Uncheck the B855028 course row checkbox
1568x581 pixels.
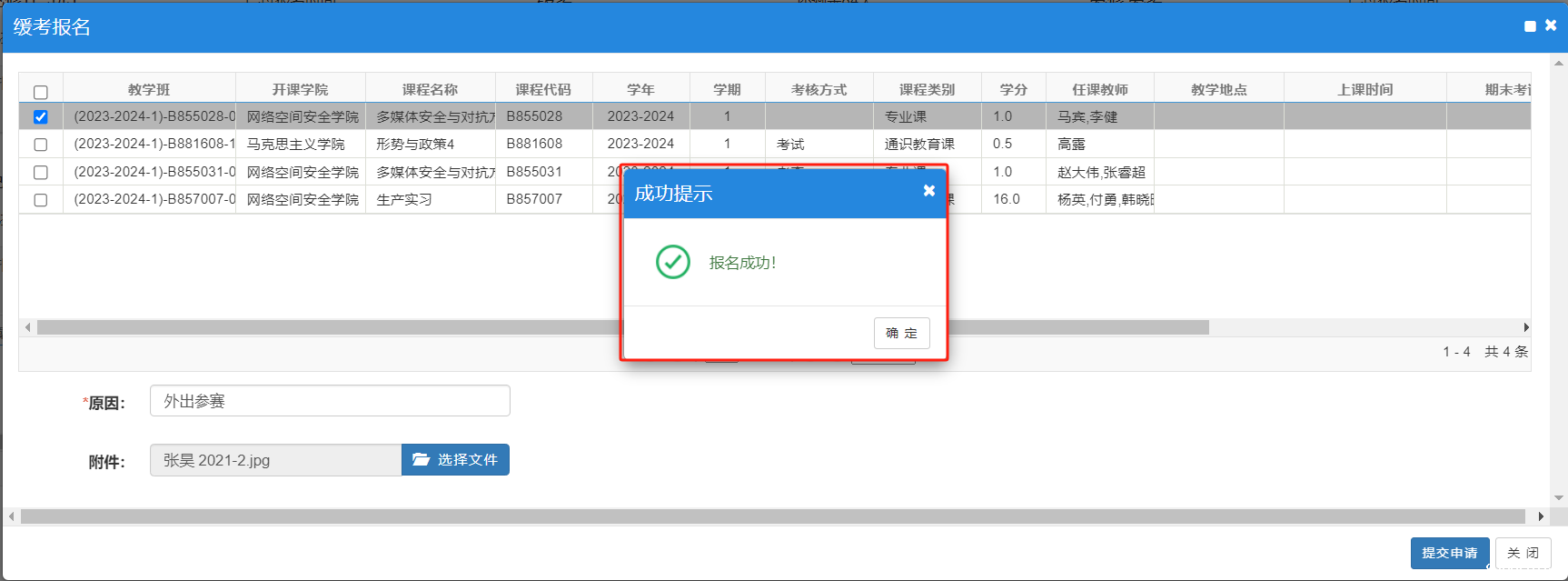pos(41,117)
